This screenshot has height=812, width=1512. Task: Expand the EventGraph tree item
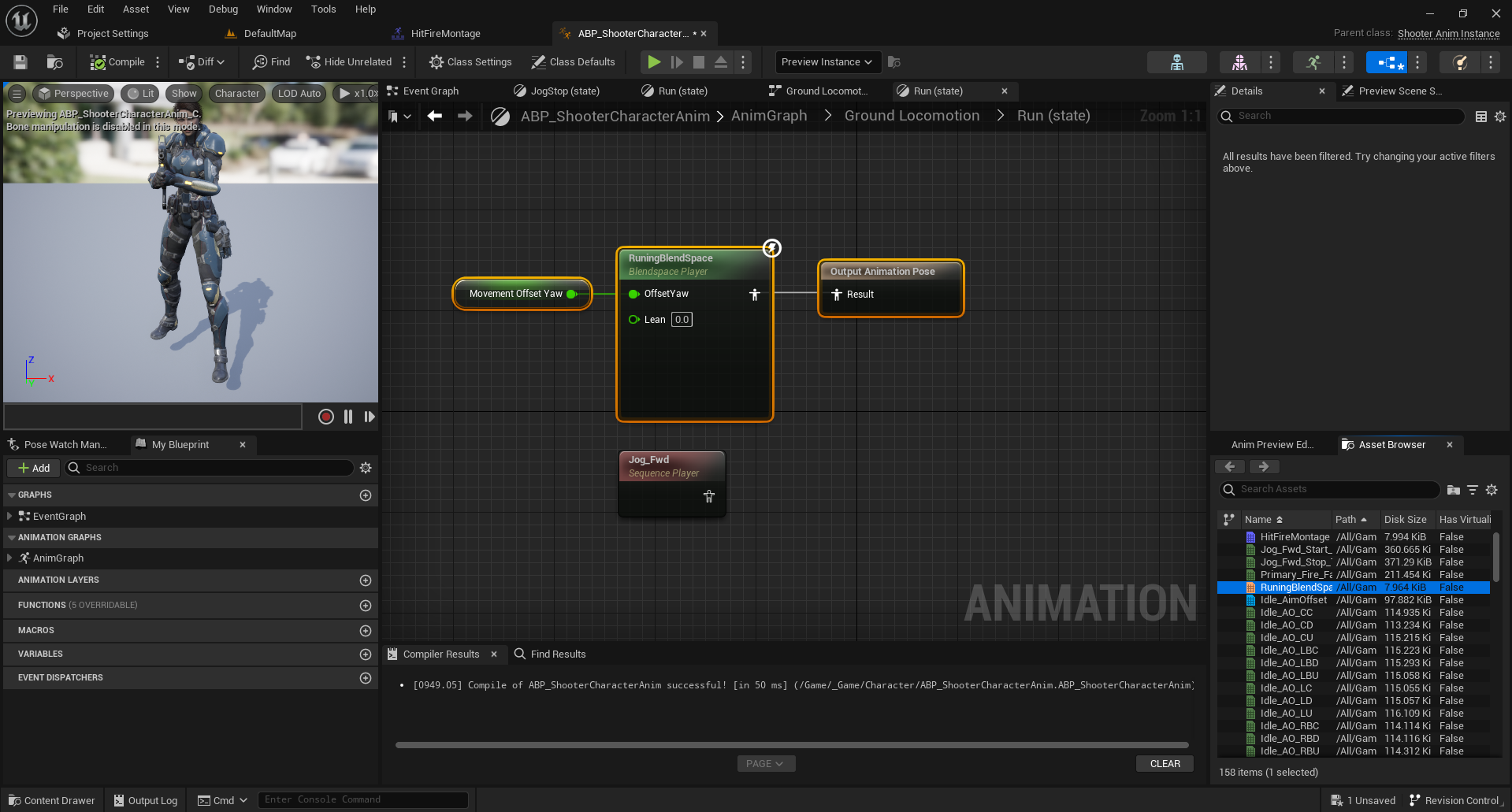[9, 517]
